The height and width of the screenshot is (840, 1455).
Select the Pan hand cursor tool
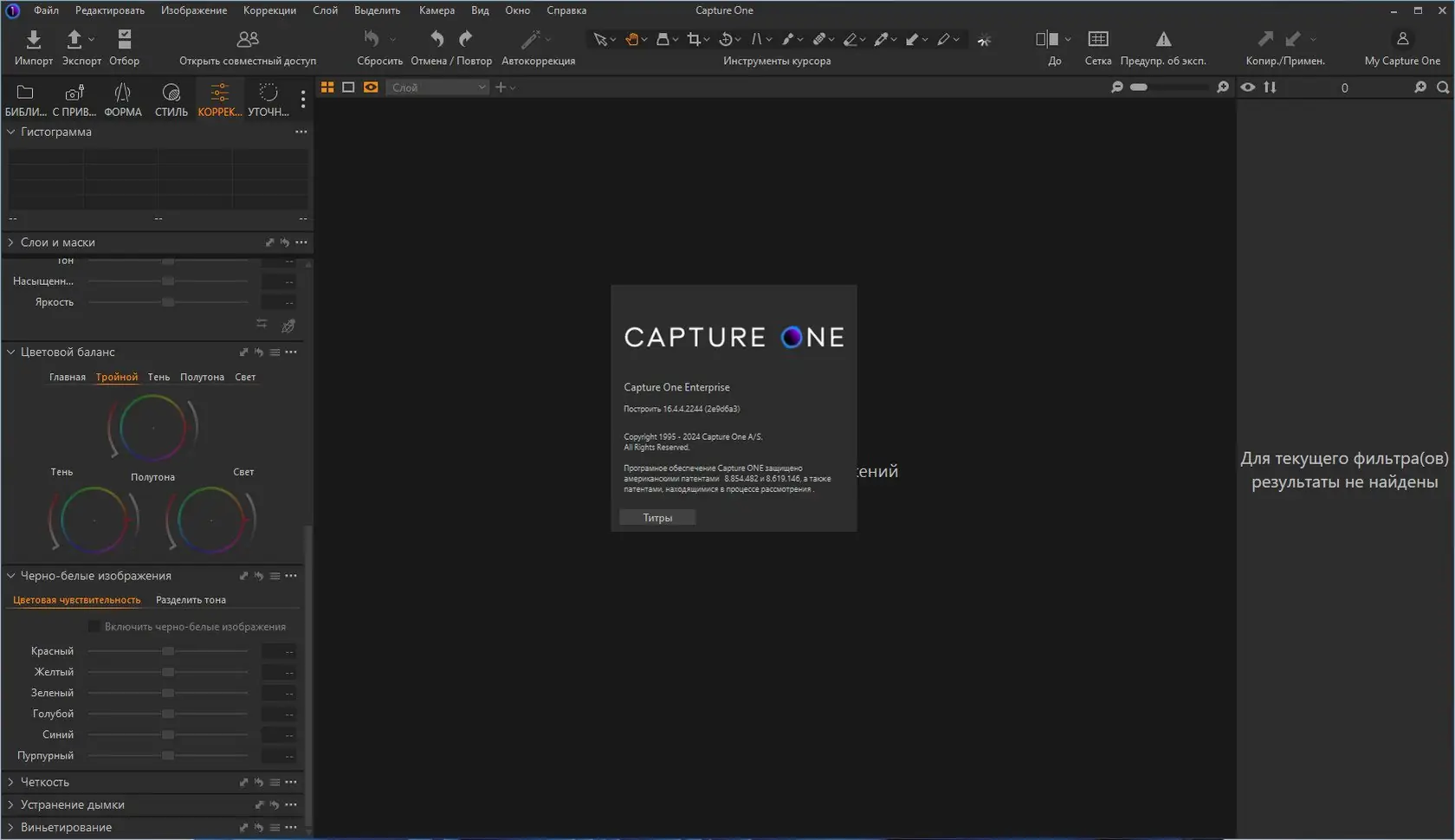coord(632,40)
